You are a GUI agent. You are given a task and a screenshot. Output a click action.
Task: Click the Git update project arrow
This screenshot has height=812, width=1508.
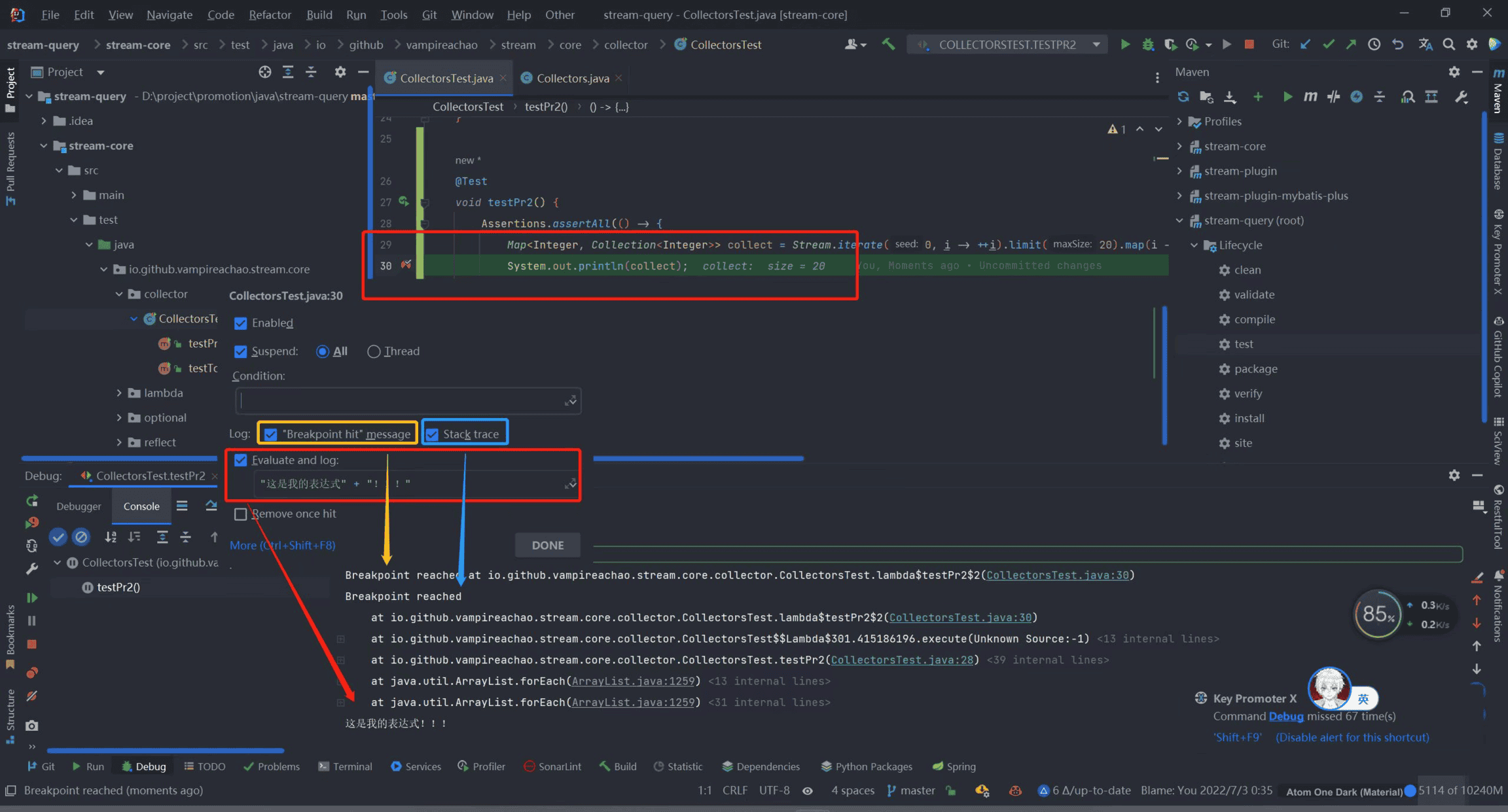click(1305, 44)
